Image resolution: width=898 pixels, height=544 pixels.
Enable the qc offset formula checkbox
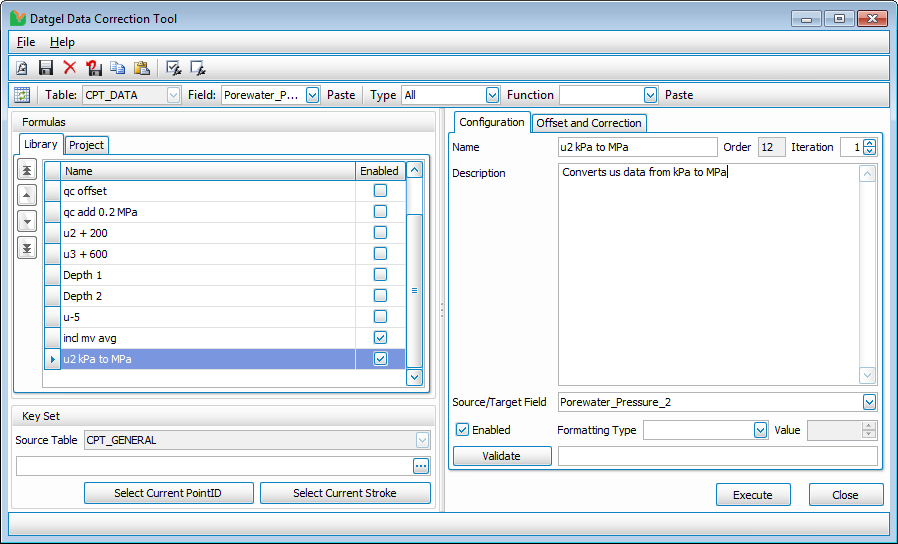point(380,191)
